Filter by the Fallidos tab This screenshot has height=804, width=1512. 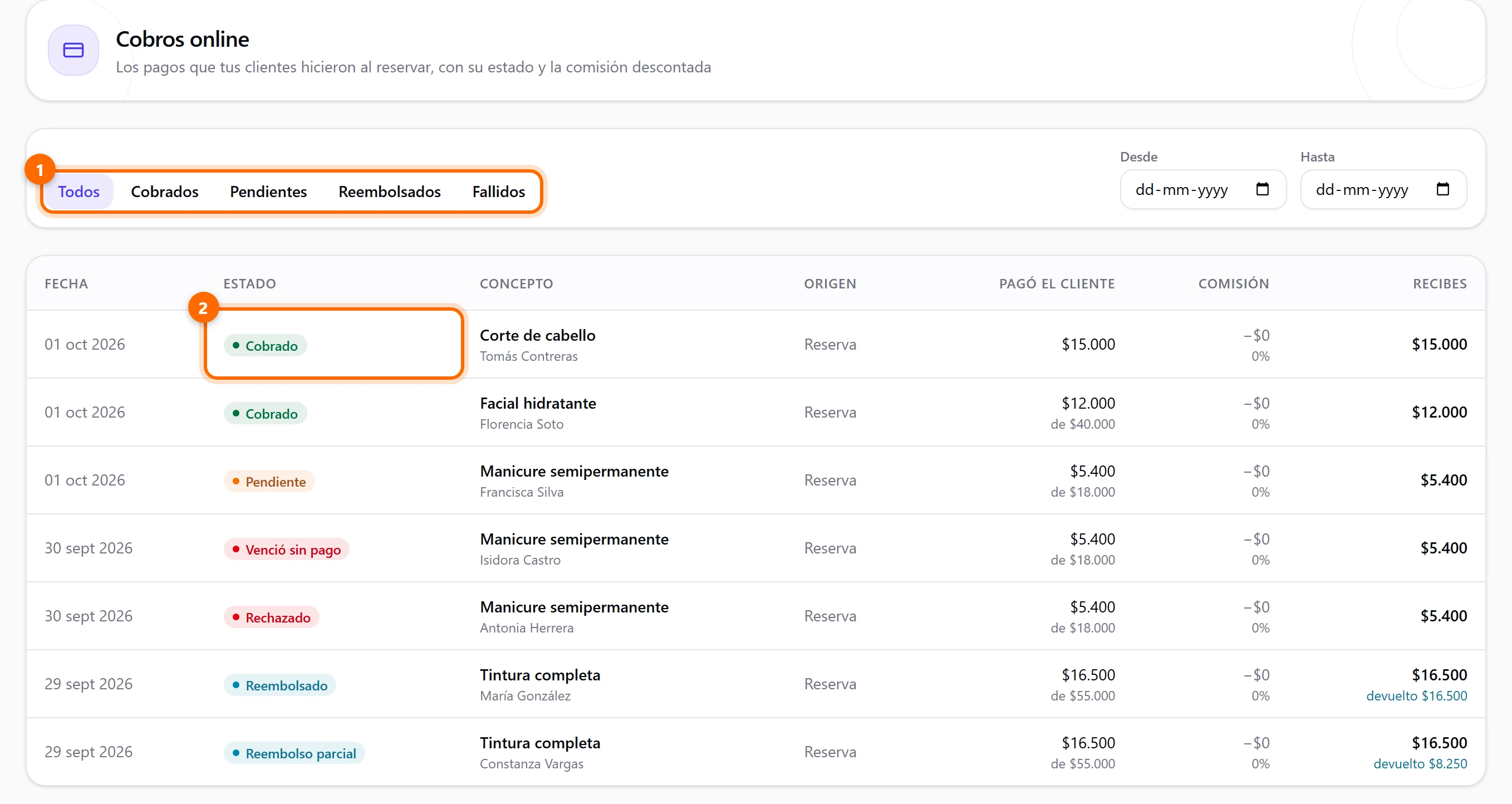tap(498, 192)
